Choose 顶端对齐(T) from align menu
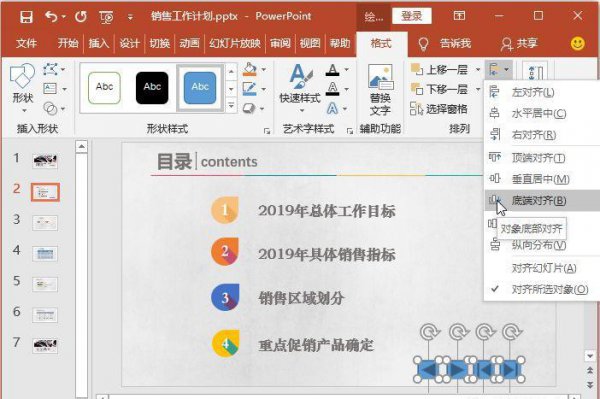 coord(542,158)
